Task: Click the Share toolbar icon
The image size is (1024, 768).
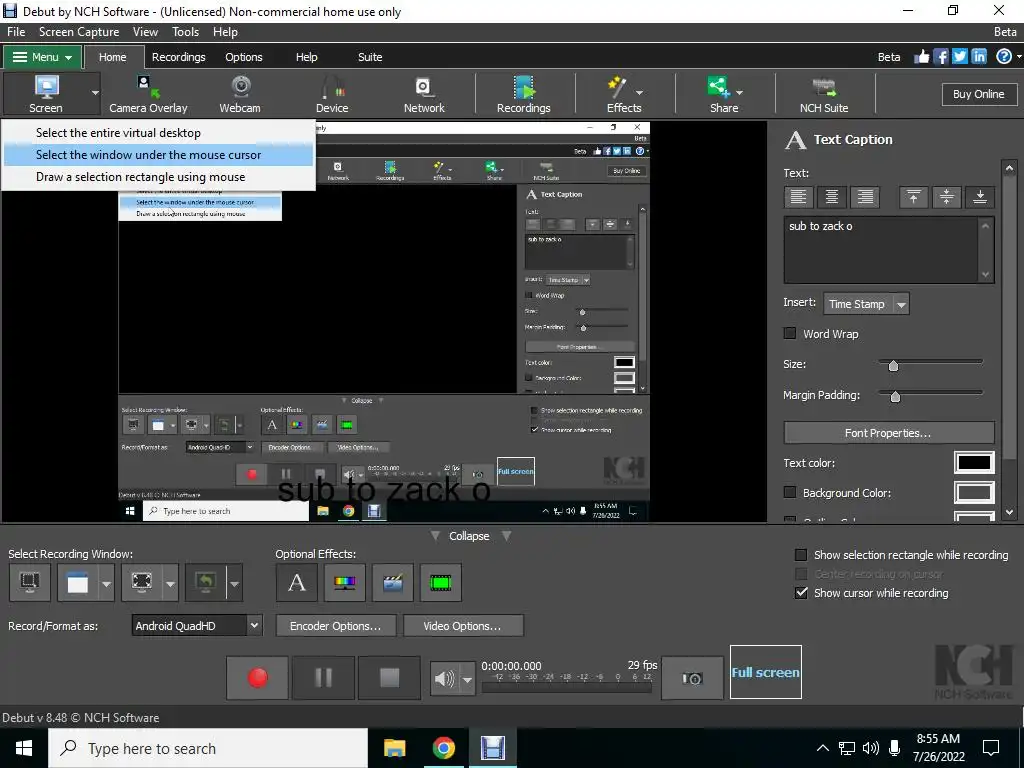Action: pyautogui.click(x=718, y=87)
